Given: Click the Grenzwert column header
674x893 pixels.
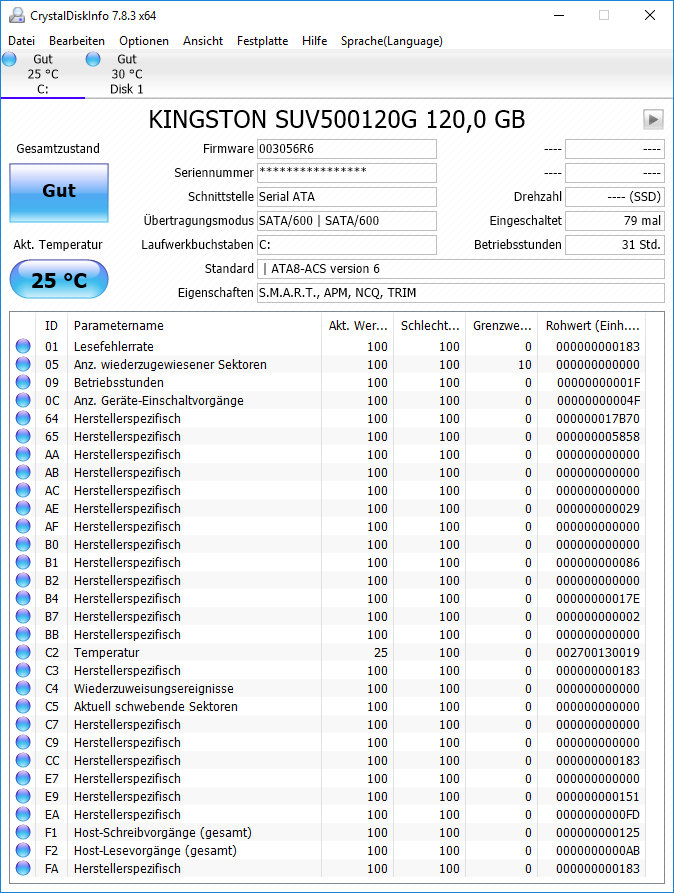Looking at the screenshot, I should click(x=501, y=326).
